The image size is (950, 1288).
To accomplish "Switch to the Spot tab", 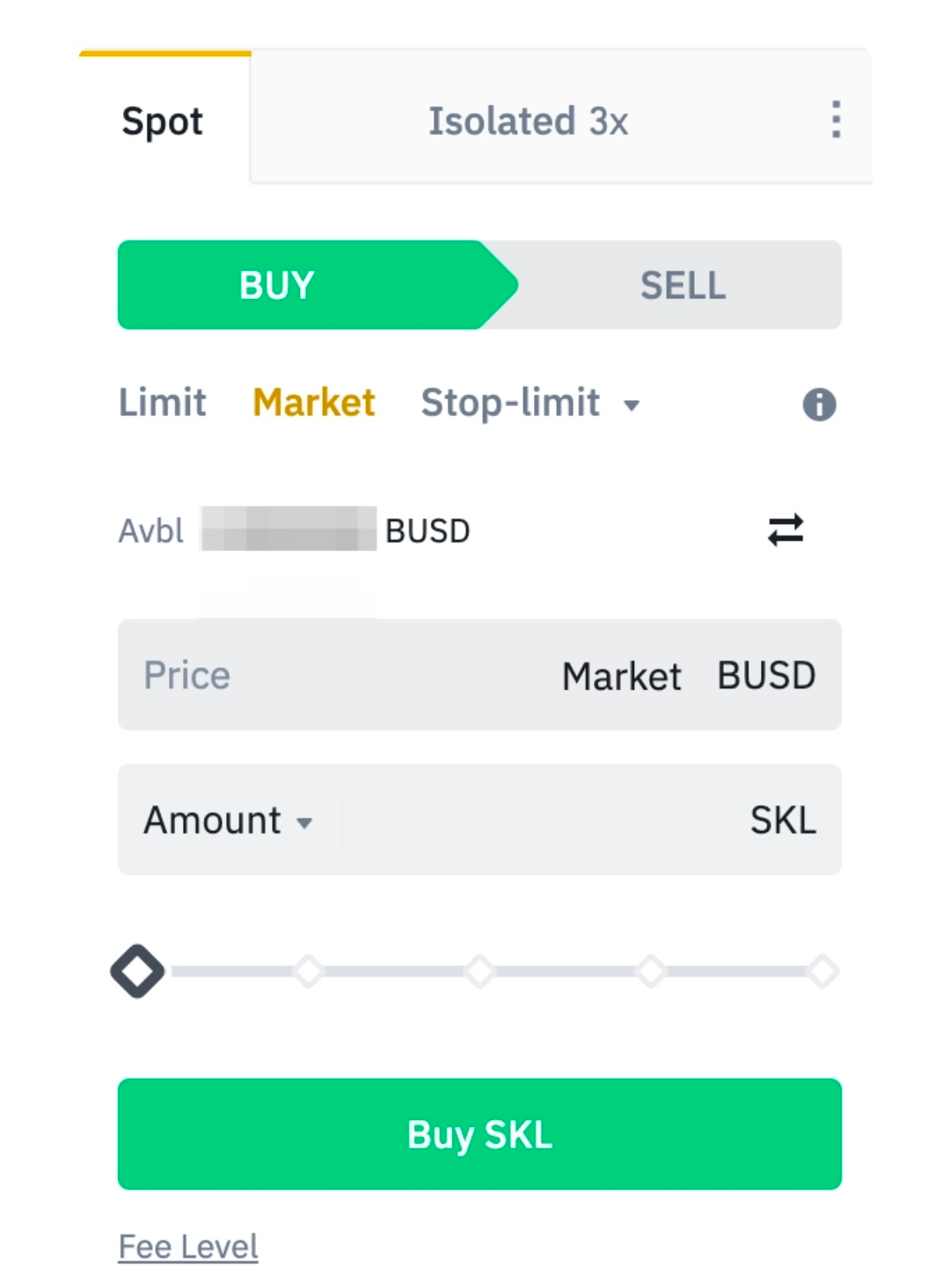I will tap(163, 120).
